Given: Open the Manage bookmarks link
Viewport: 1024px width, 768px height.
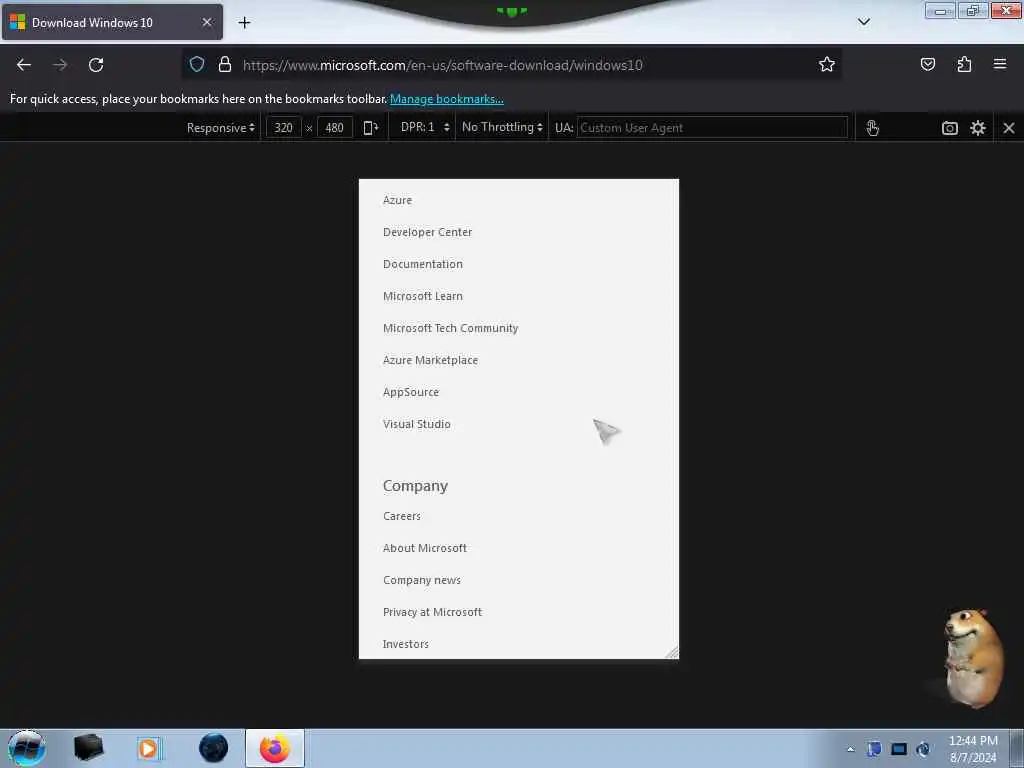Looking at the screenshot, I should pyautogui.click(x=447, y=99).
